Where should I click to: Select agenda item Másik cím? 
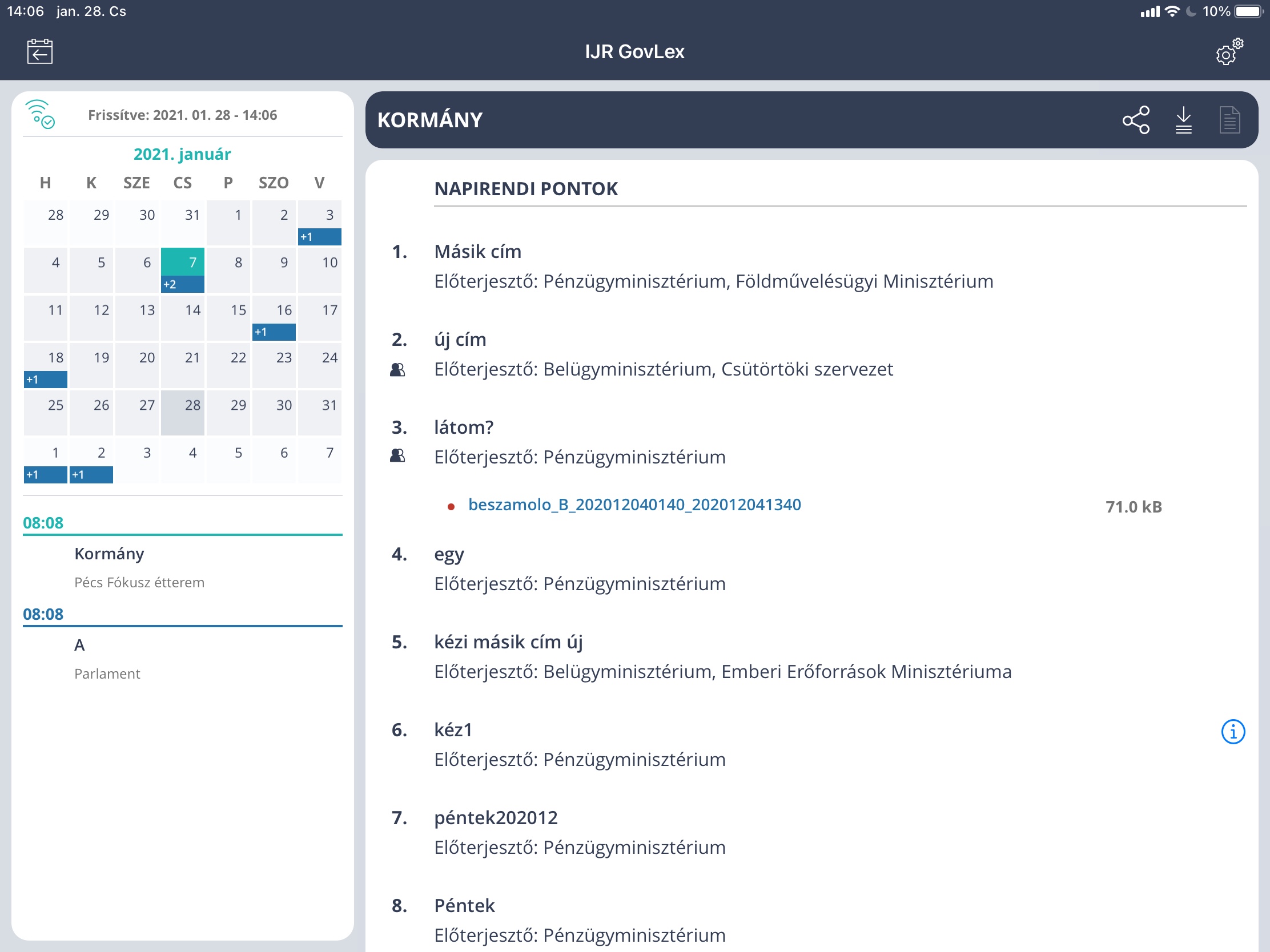click(478, 252)
